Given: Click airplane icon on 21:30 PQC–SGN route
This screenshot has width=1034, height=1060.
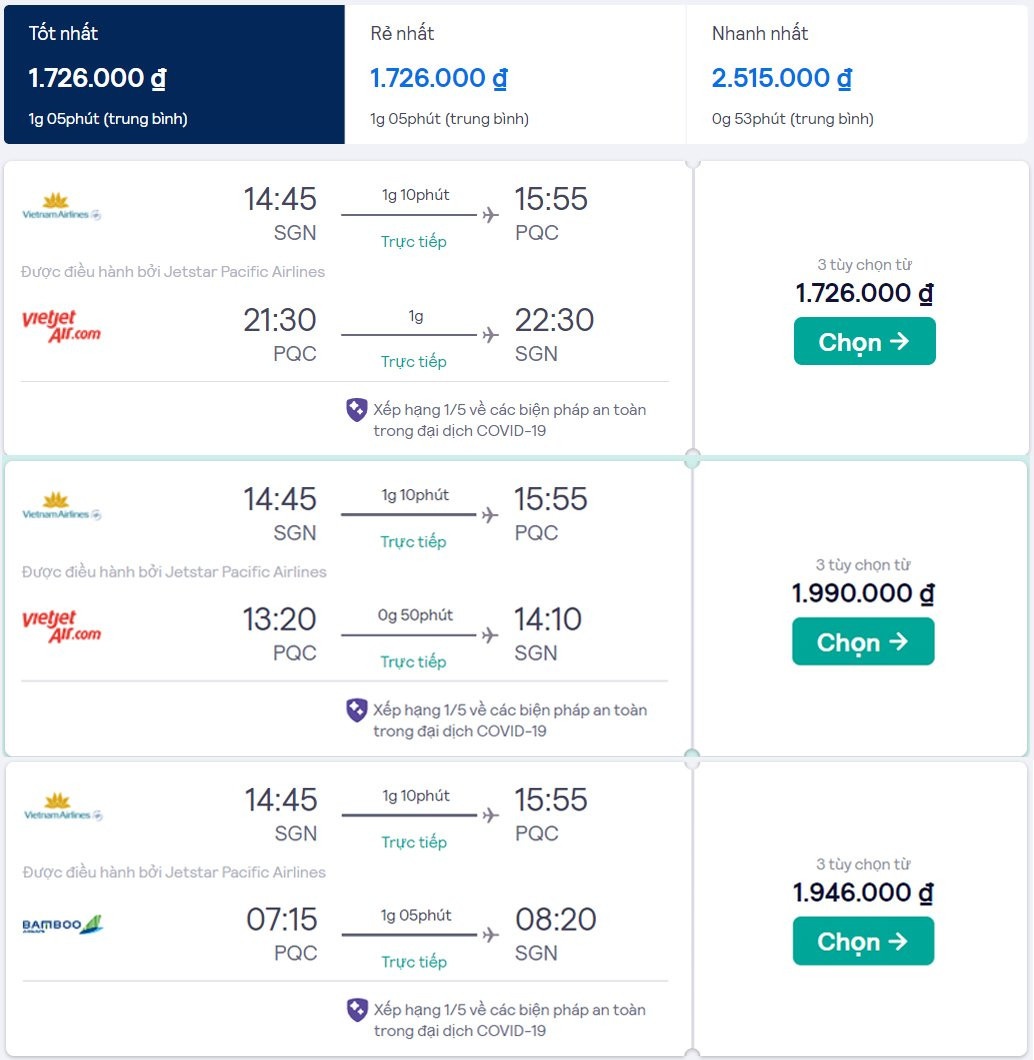Looking at the screenshot, I should (x=490, y=335).
